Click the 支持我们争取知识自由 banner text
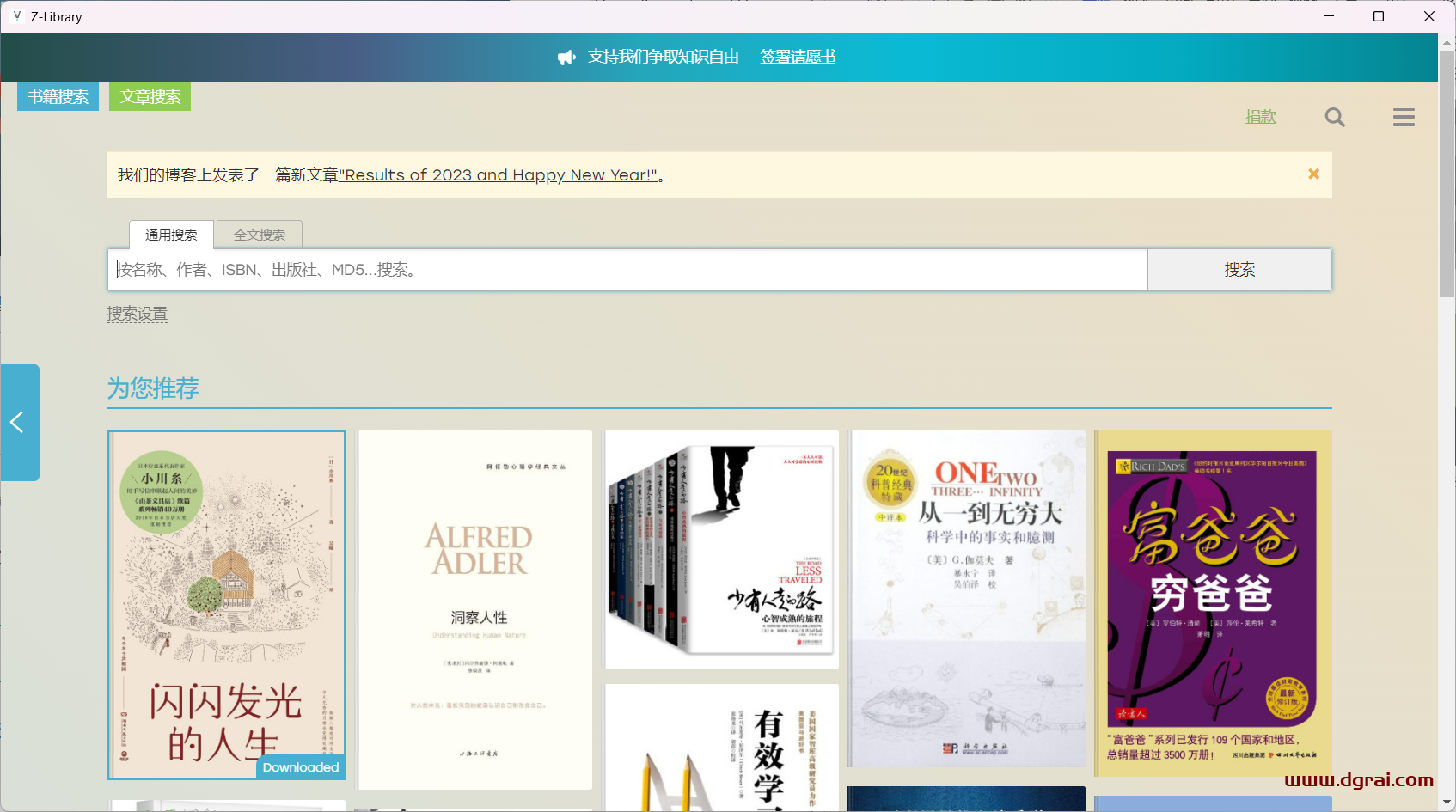 click(663, 57)
